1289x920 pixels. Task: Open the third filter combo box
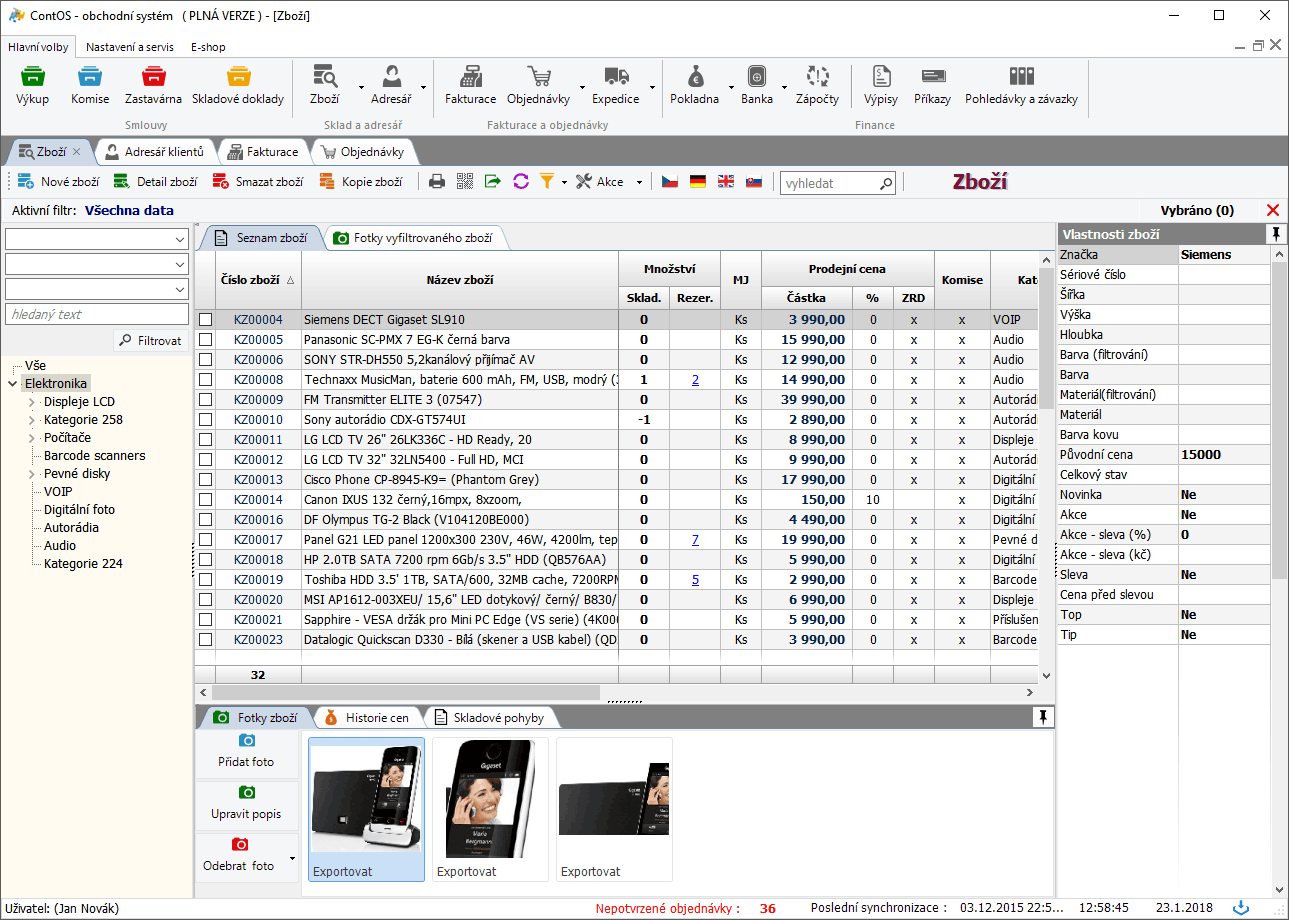pyautogui.click(x=97, y=289)
